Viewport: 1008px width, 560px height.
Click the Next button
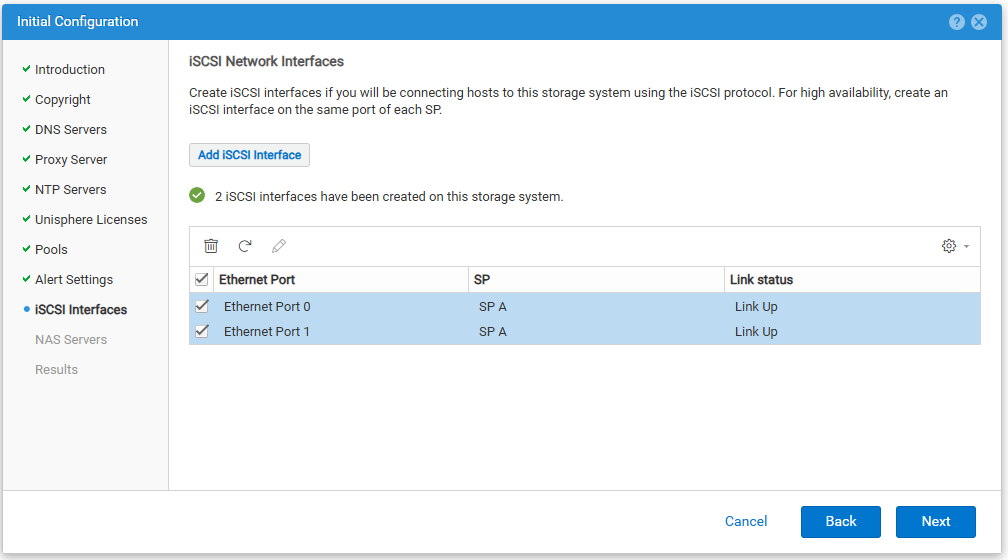pos(935,521)
